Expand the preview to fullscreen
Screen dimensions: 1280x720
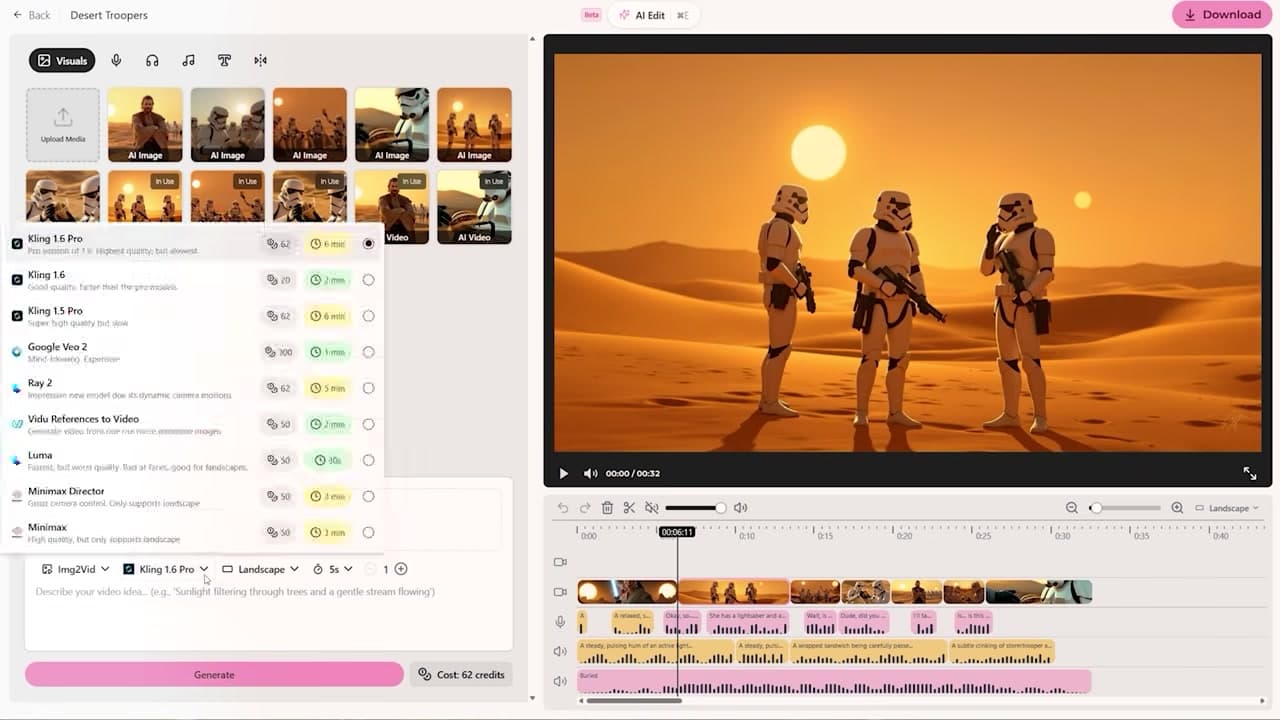[x=1250, y=473]
